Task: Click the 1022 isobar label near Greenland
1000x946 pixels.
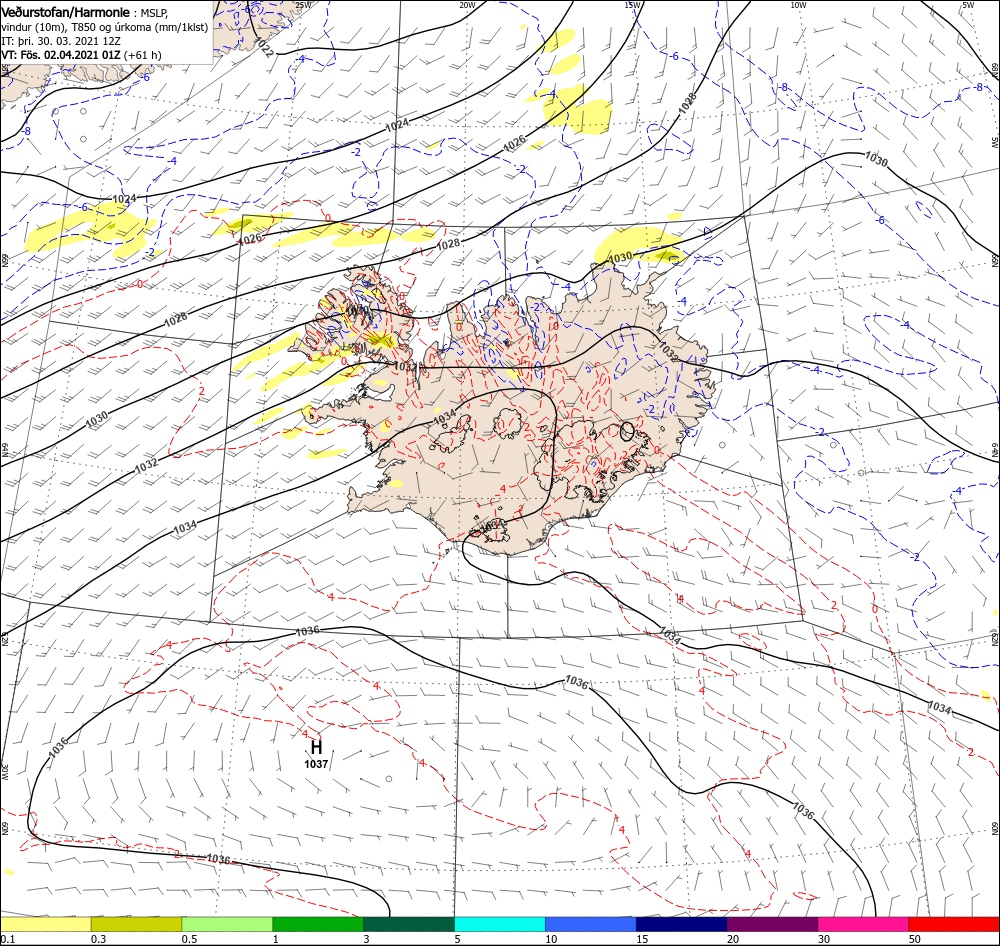Action: tap(264, 47)
